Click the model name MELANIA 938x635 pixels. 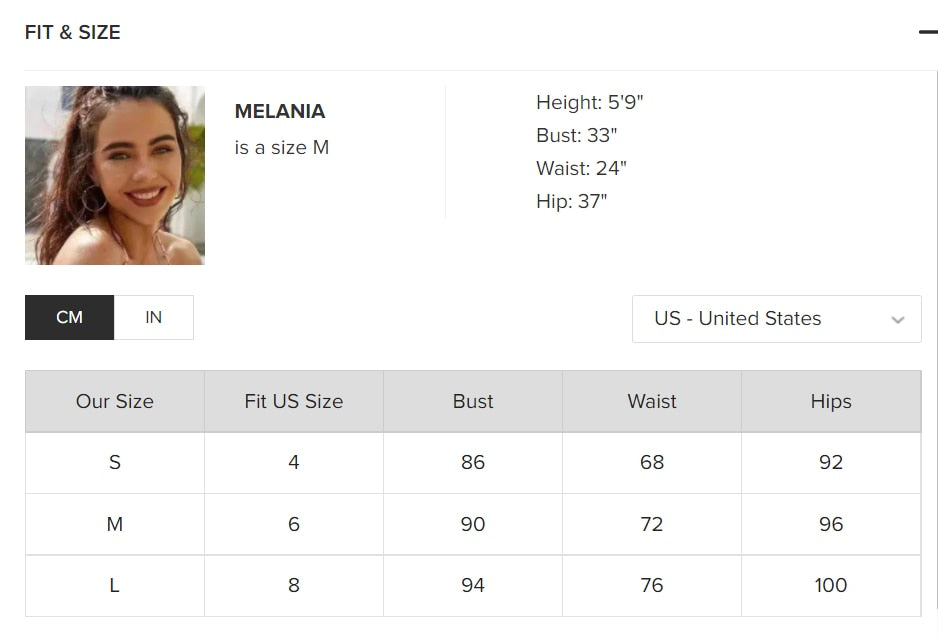tap(280, 111)
